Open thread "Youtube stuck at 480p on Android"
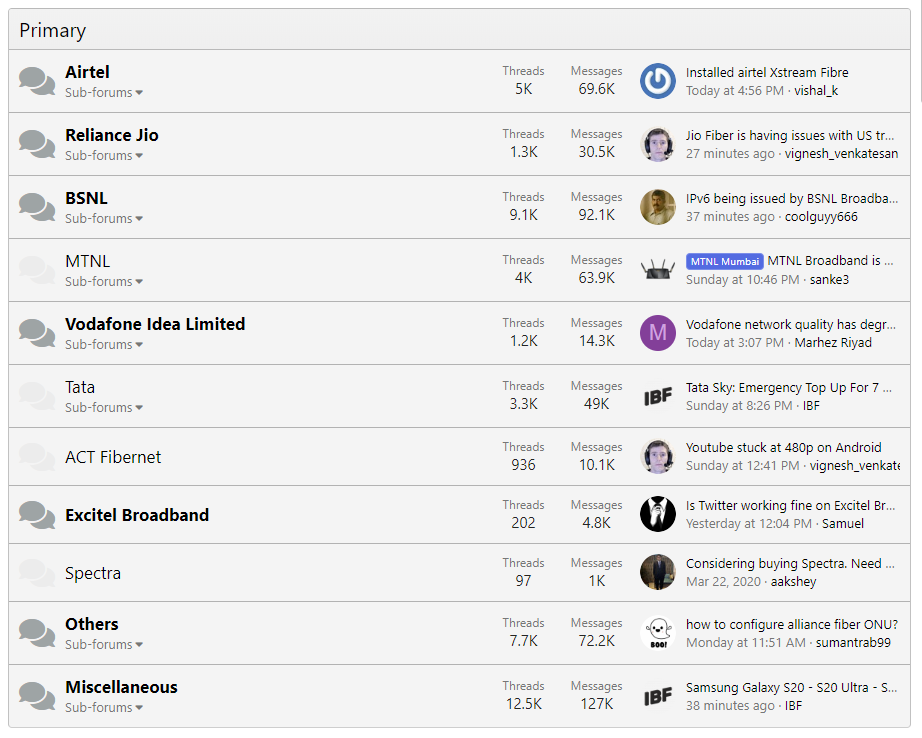922x738 pixels. (783, 447)
